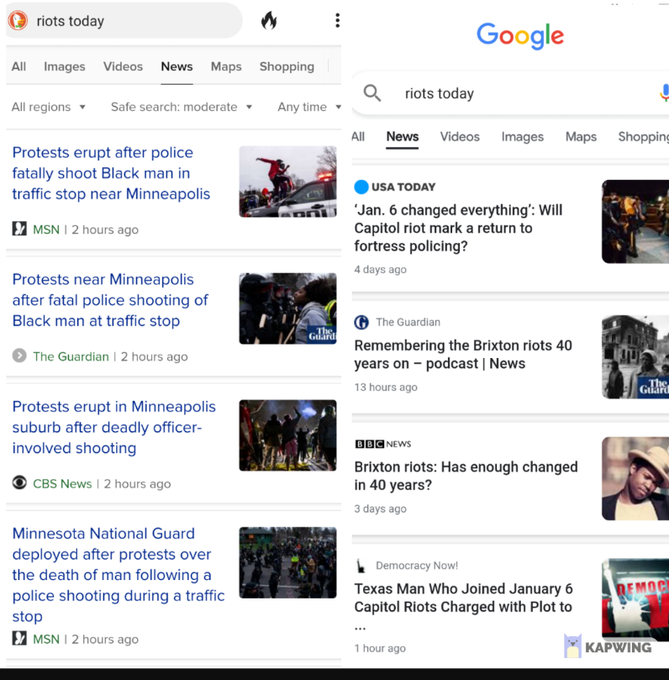Click Democracy Now! thumbnail image
This screenshot has width=669, height=680.
click(x=635, y=600)
